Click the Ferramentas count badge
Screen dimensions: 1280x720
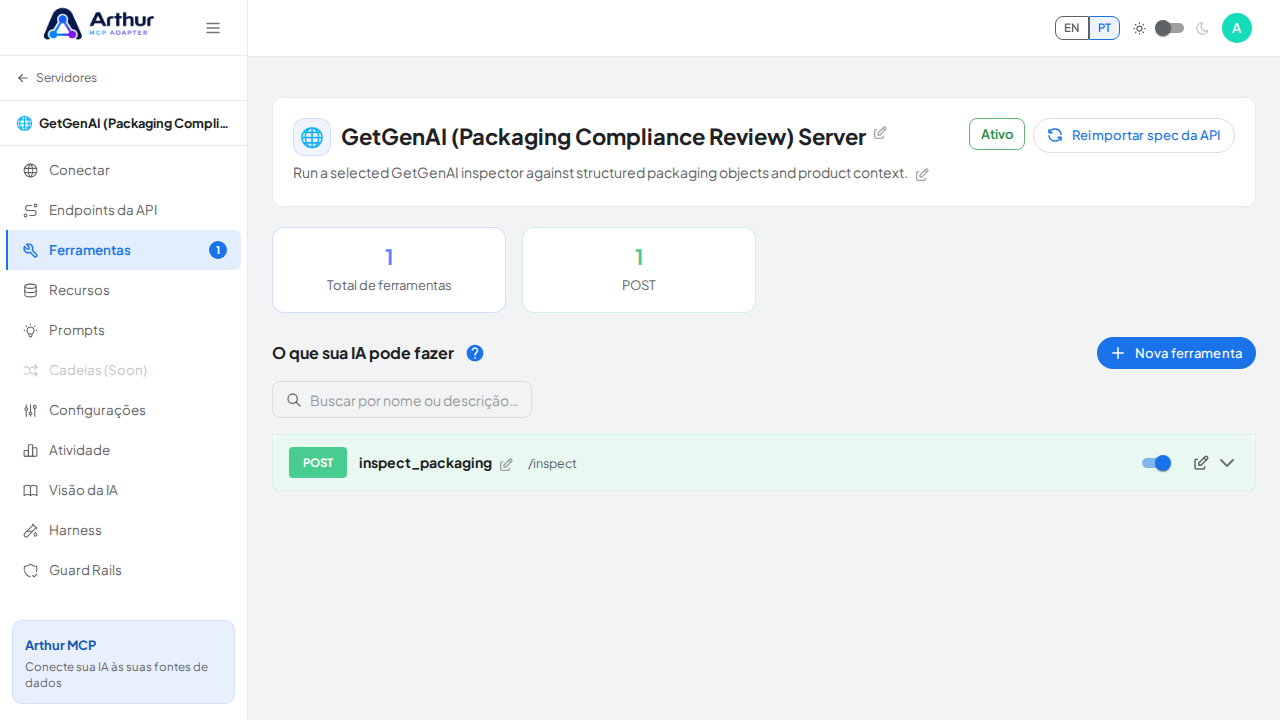tap(218, 250)
